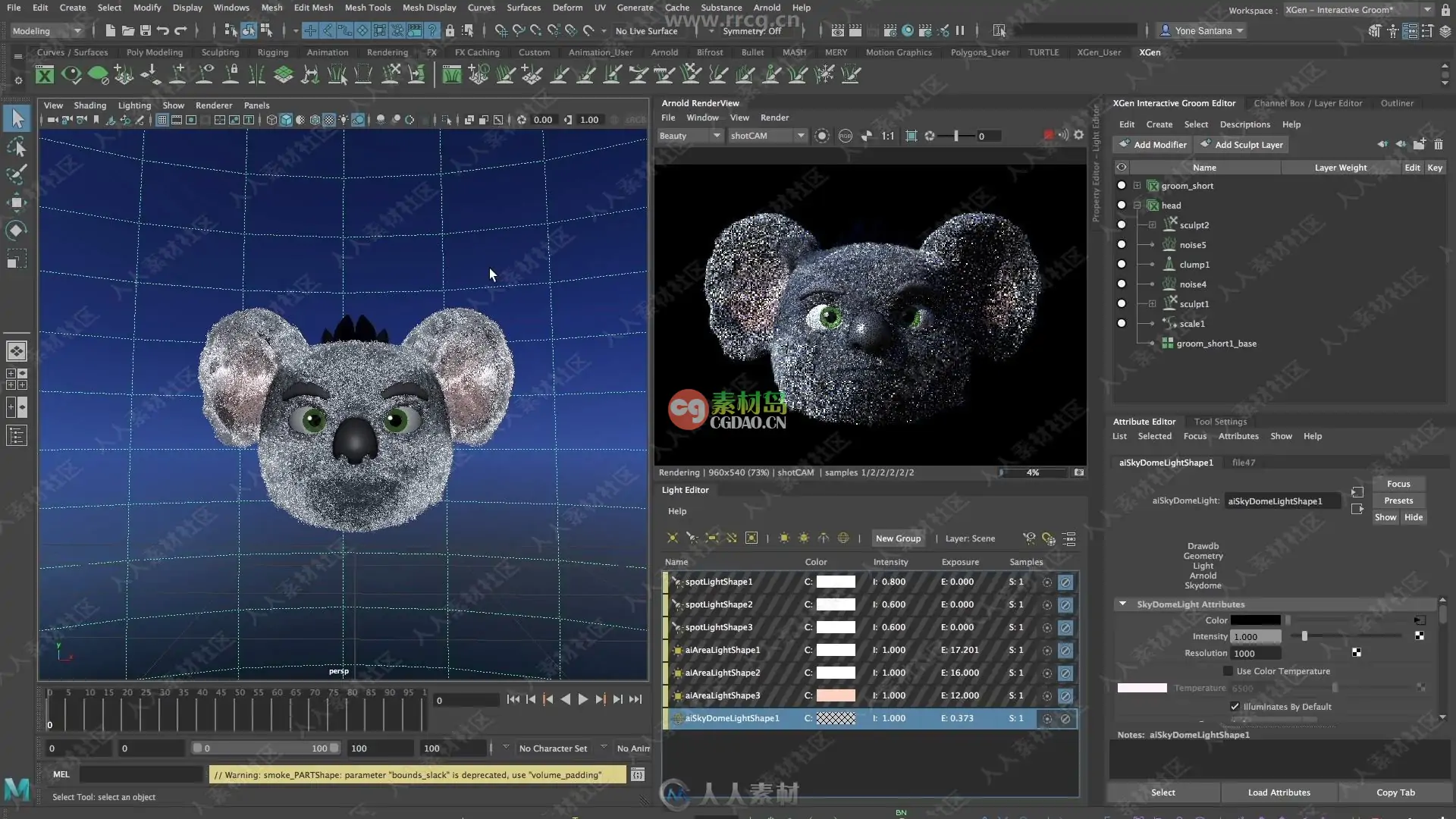Collapse the head description node

point(1137,206)
